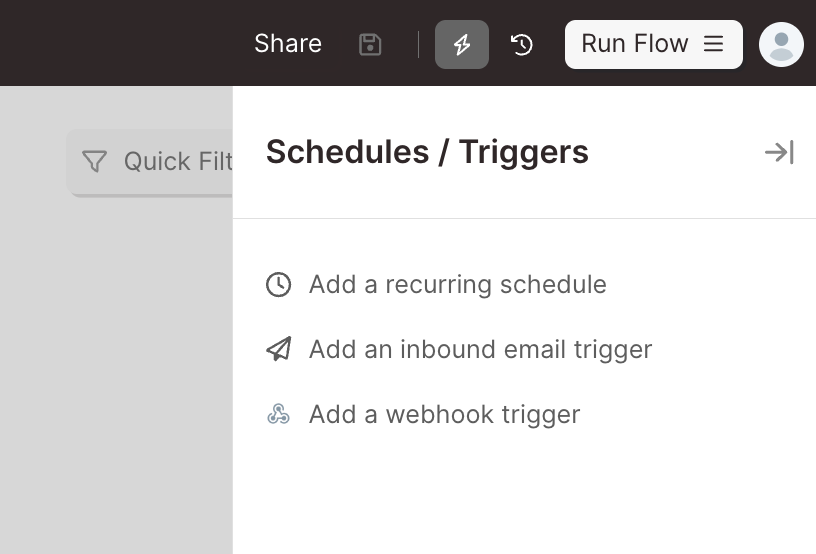Open the user profile avatar menu
Screen dimensions: 816x554
point(781,44)
